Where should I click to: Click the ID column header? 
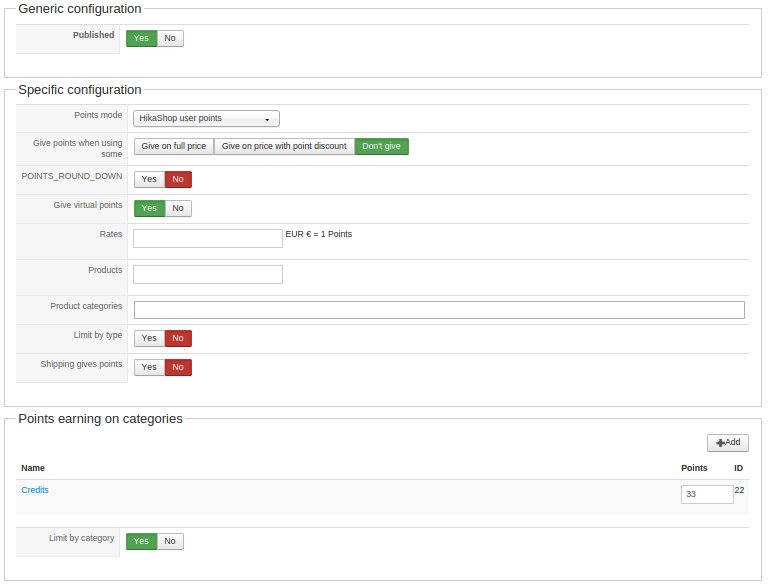click(x=739, y=468)
